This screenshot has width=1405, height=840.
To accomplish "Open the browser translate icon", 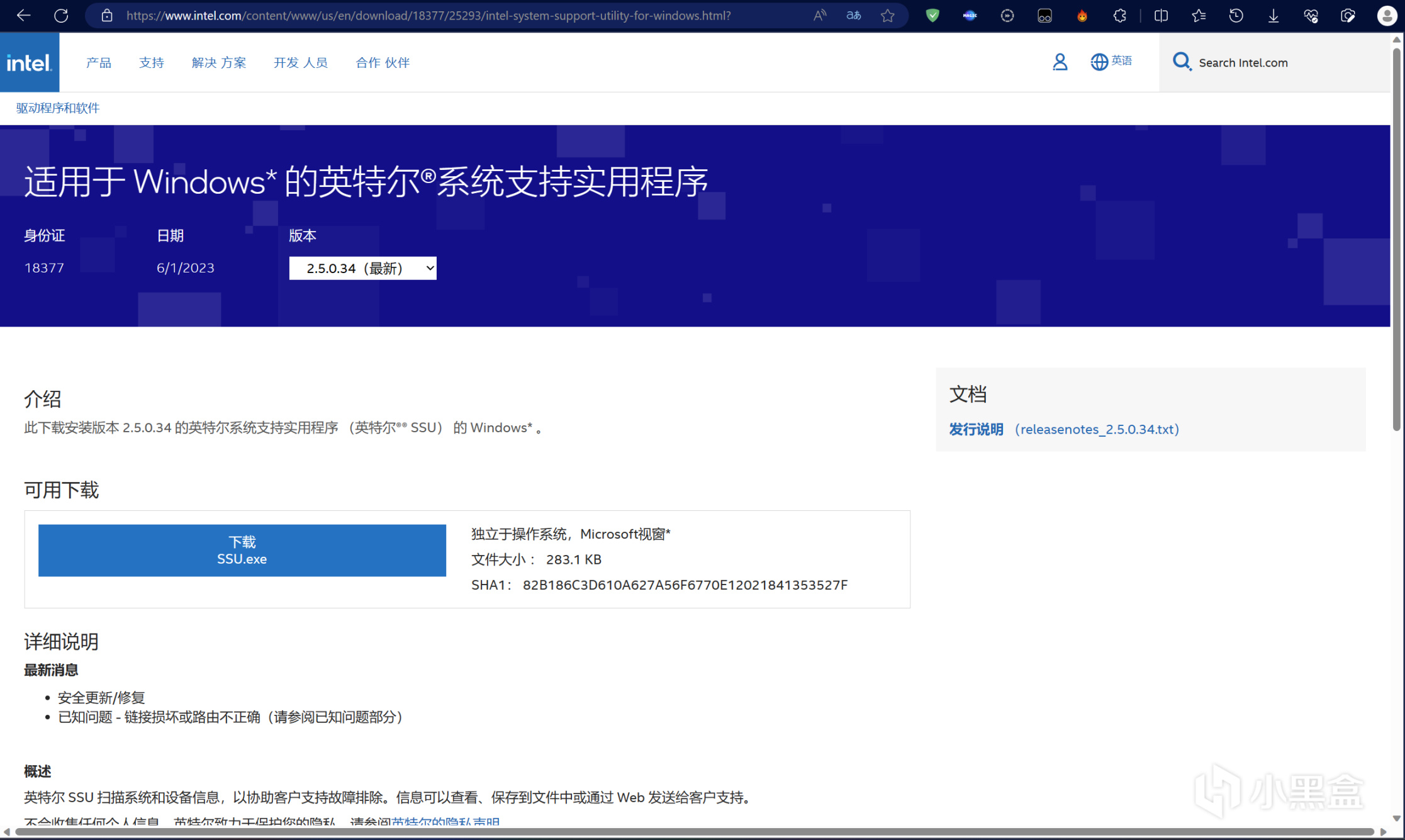I will (x=853, y=16).
